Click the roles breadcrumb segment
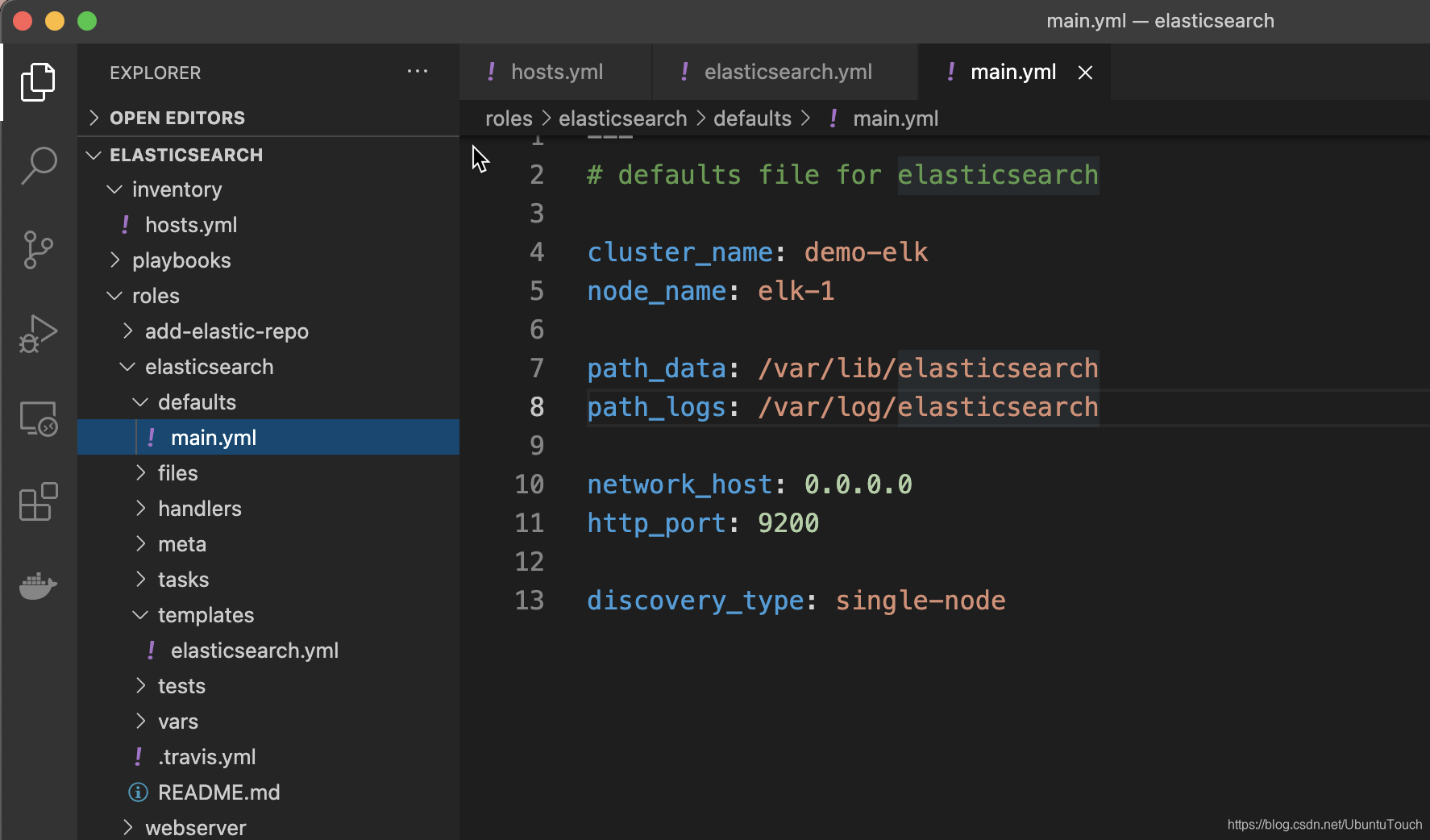 pyautogui.click(x=509, y=119)
